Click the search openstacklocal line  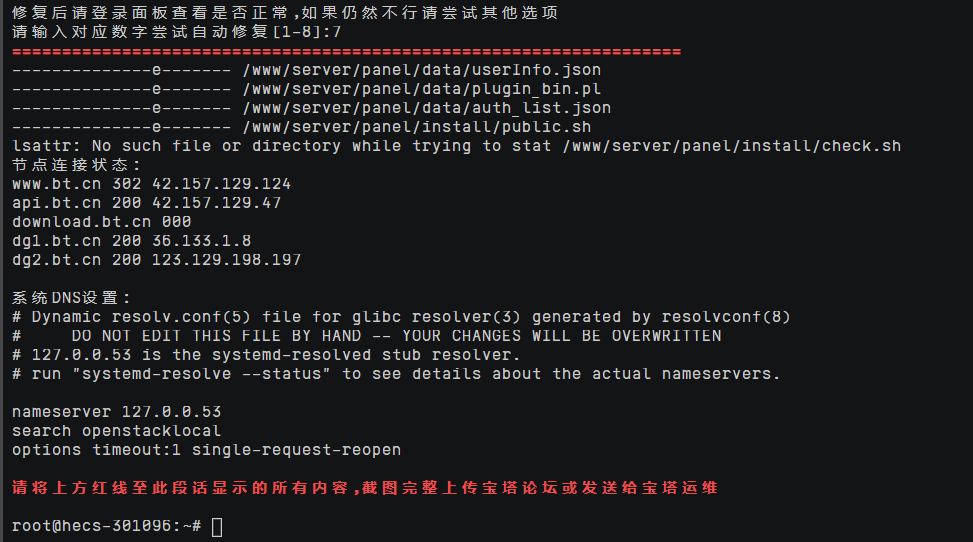[x=117, y=431]
